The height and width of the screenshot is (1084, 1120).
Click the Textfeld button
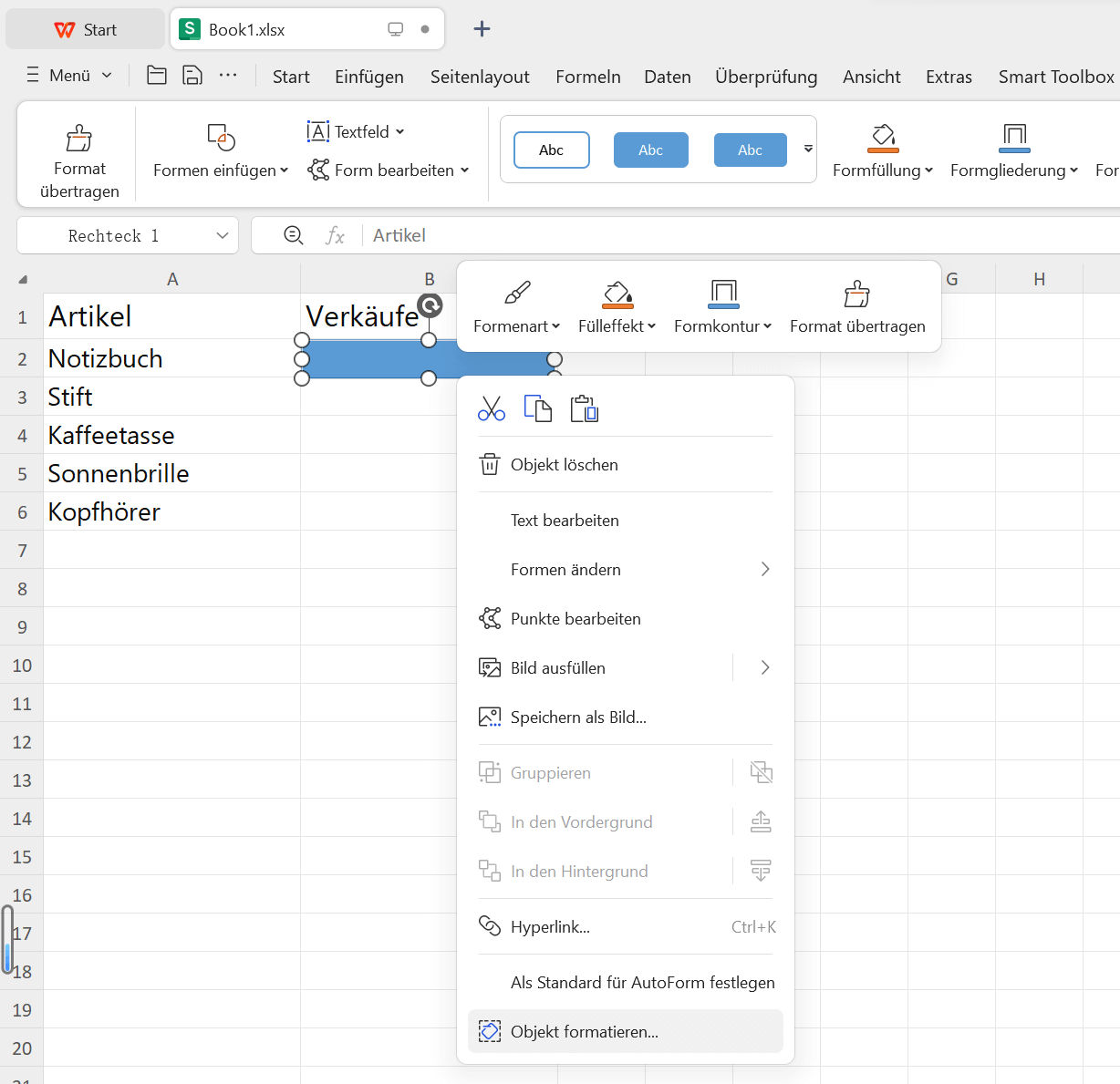[356, 131]
